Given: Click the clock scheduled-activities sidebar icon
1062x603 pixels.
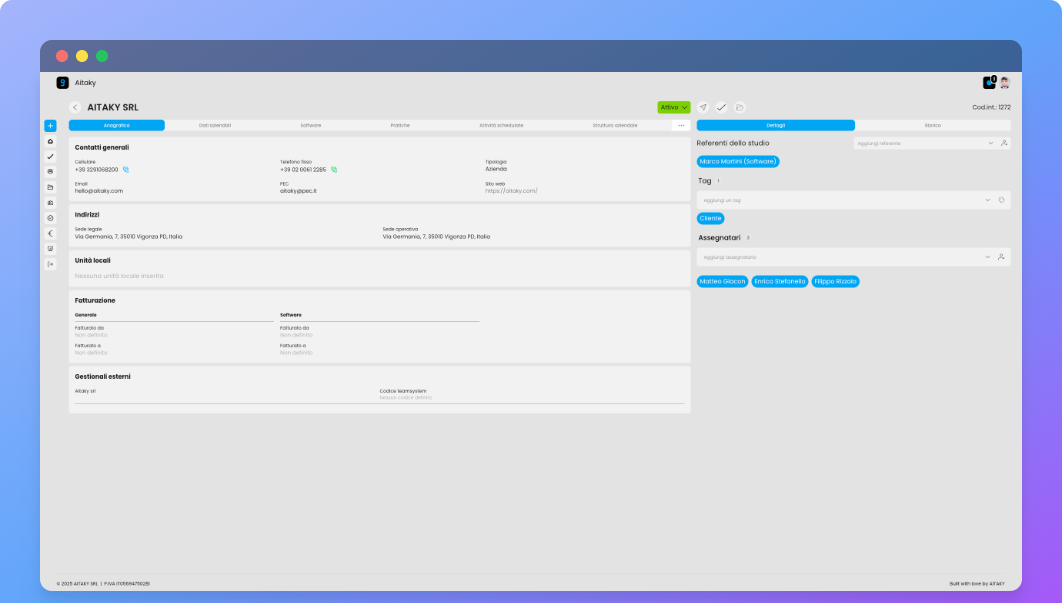Looking at the screenshot, I should coord(48,218).
